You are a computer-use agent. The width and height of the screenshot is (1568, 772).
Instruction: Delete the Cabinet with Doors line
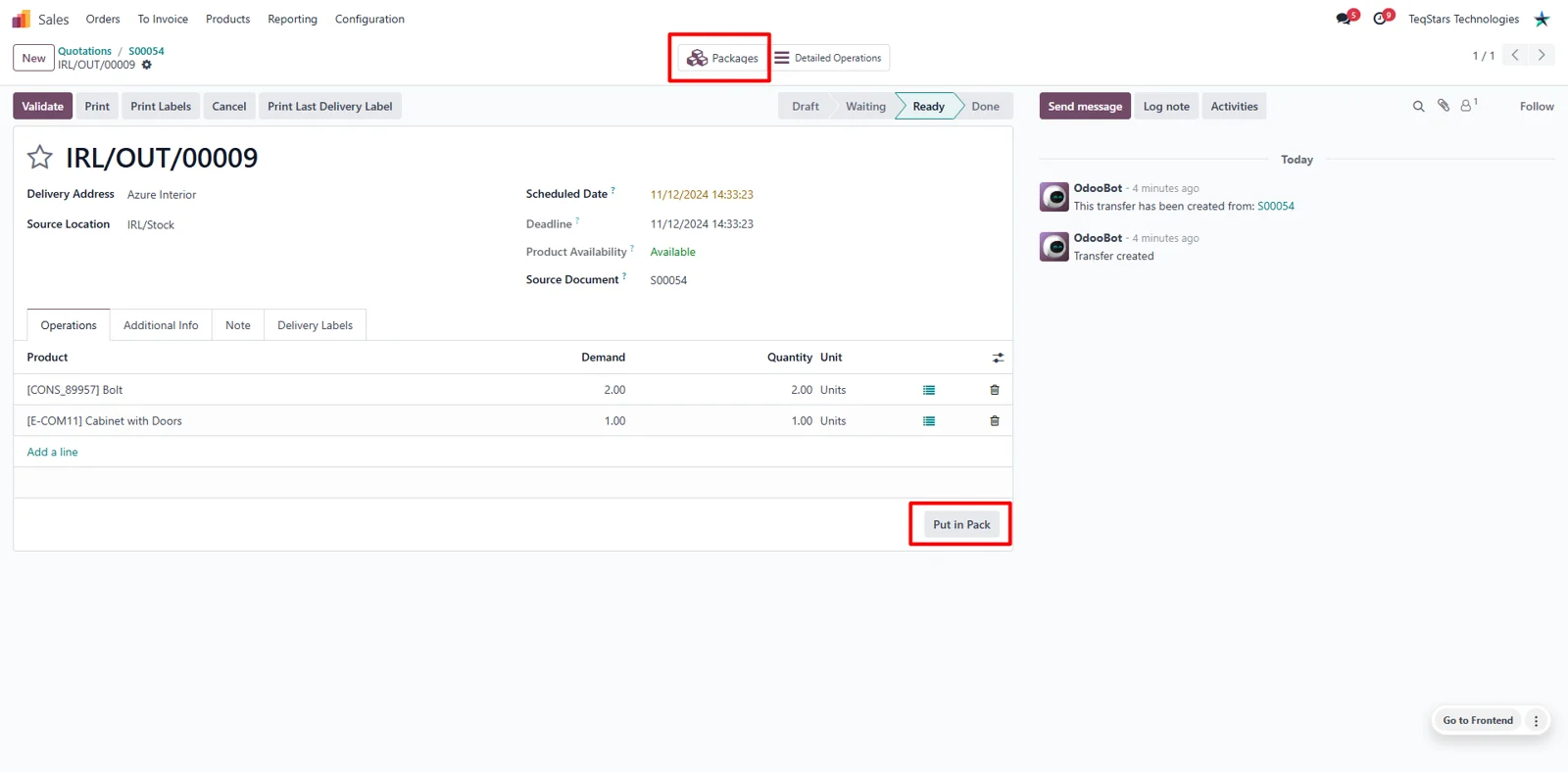click(995, 421)
